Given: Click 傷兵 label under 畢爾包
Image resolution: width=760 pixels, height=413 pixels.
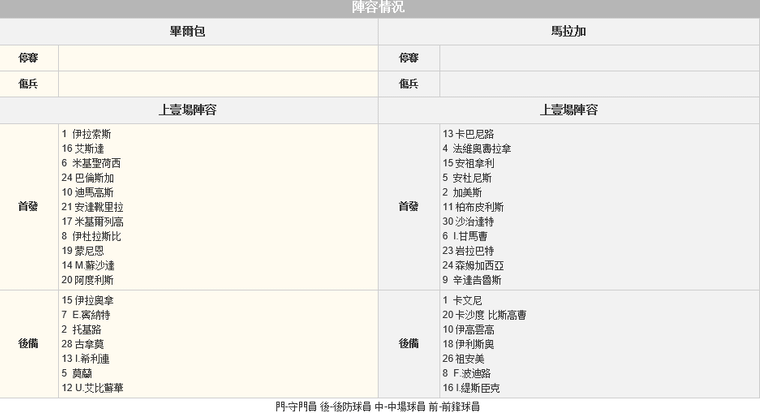Looking at the screenshot, I should [28, 84].
